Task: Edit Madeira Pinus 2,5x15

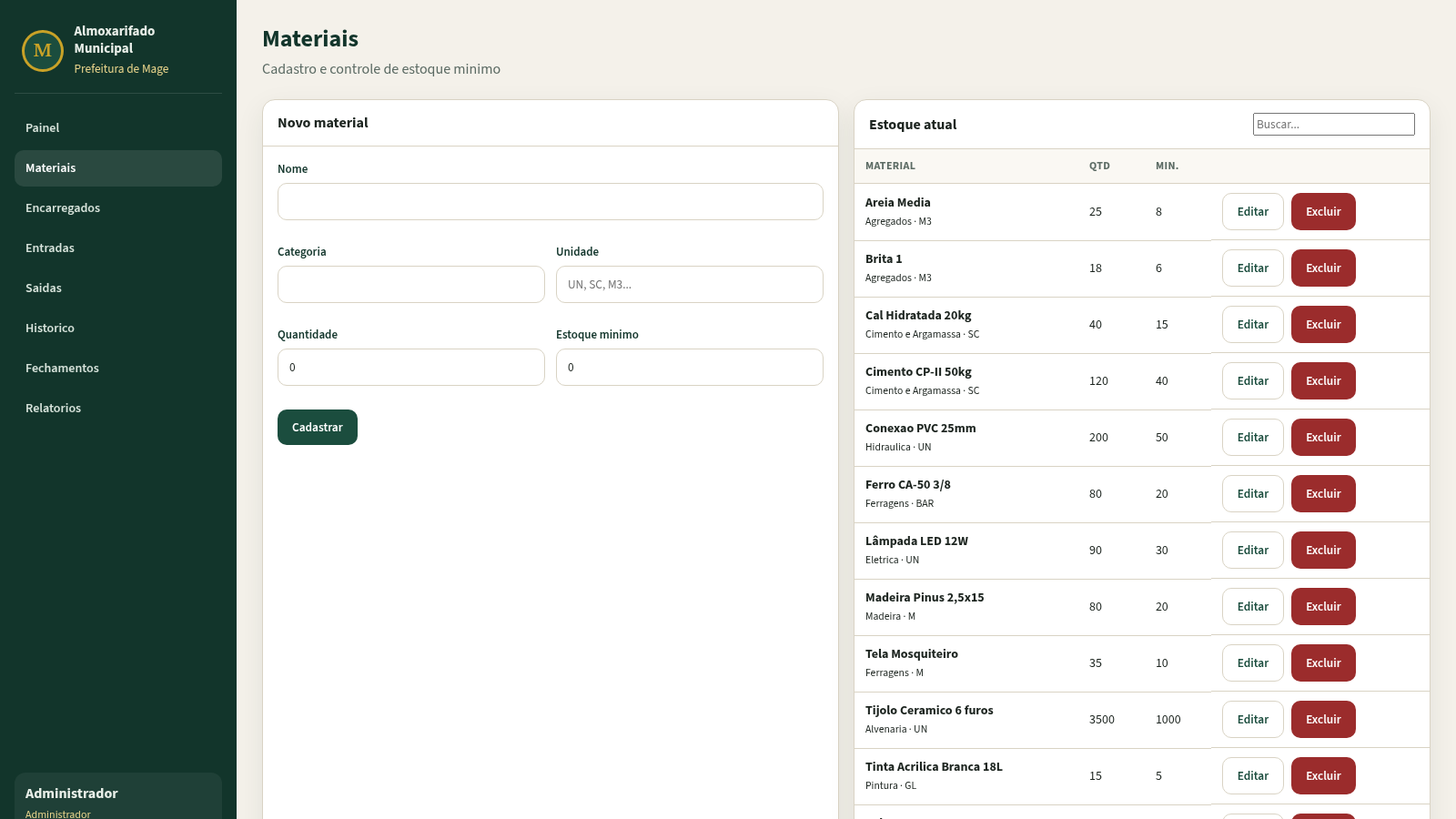Action: tap(1253, 607)
